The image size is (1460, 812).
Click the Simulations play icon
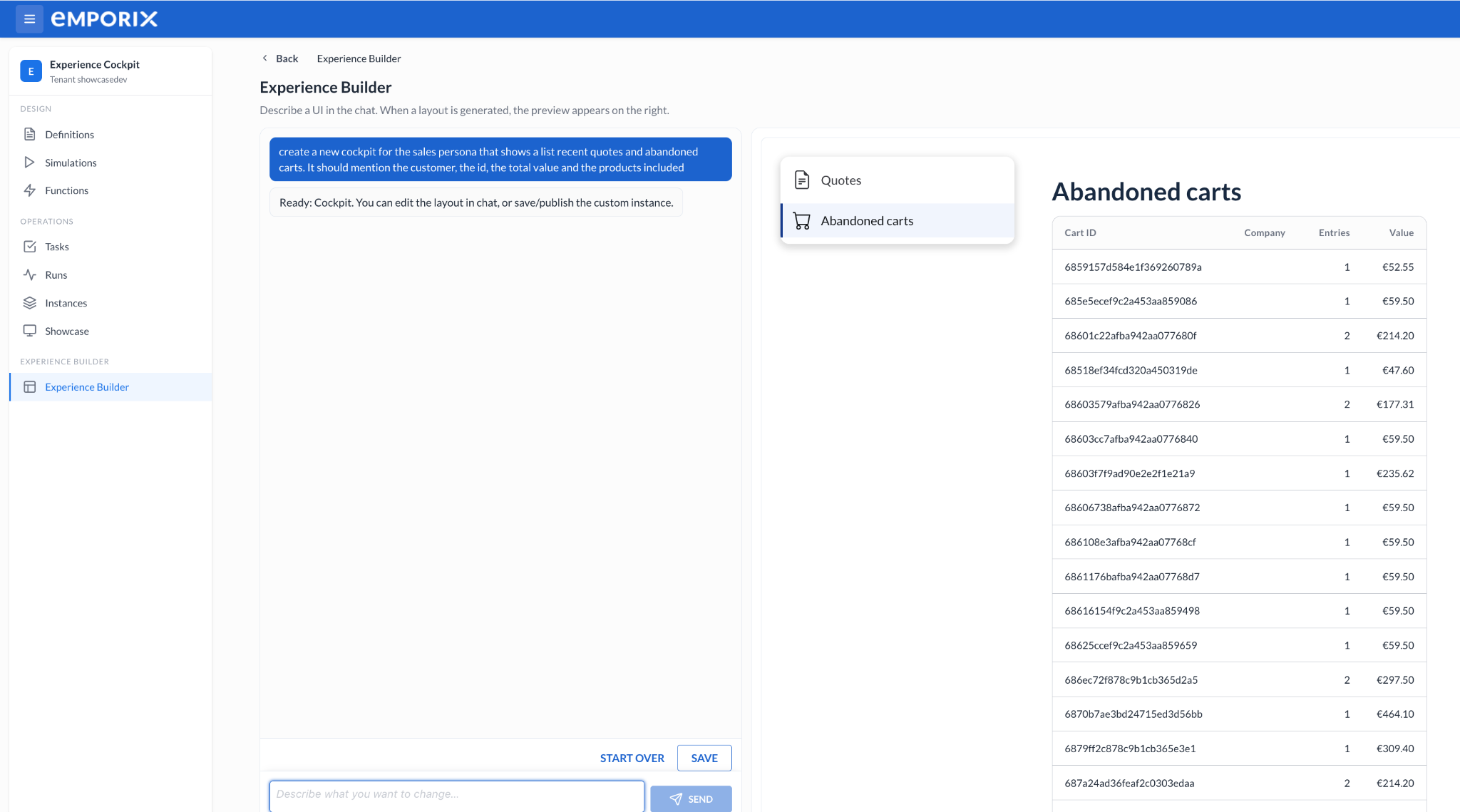point(30,163)
